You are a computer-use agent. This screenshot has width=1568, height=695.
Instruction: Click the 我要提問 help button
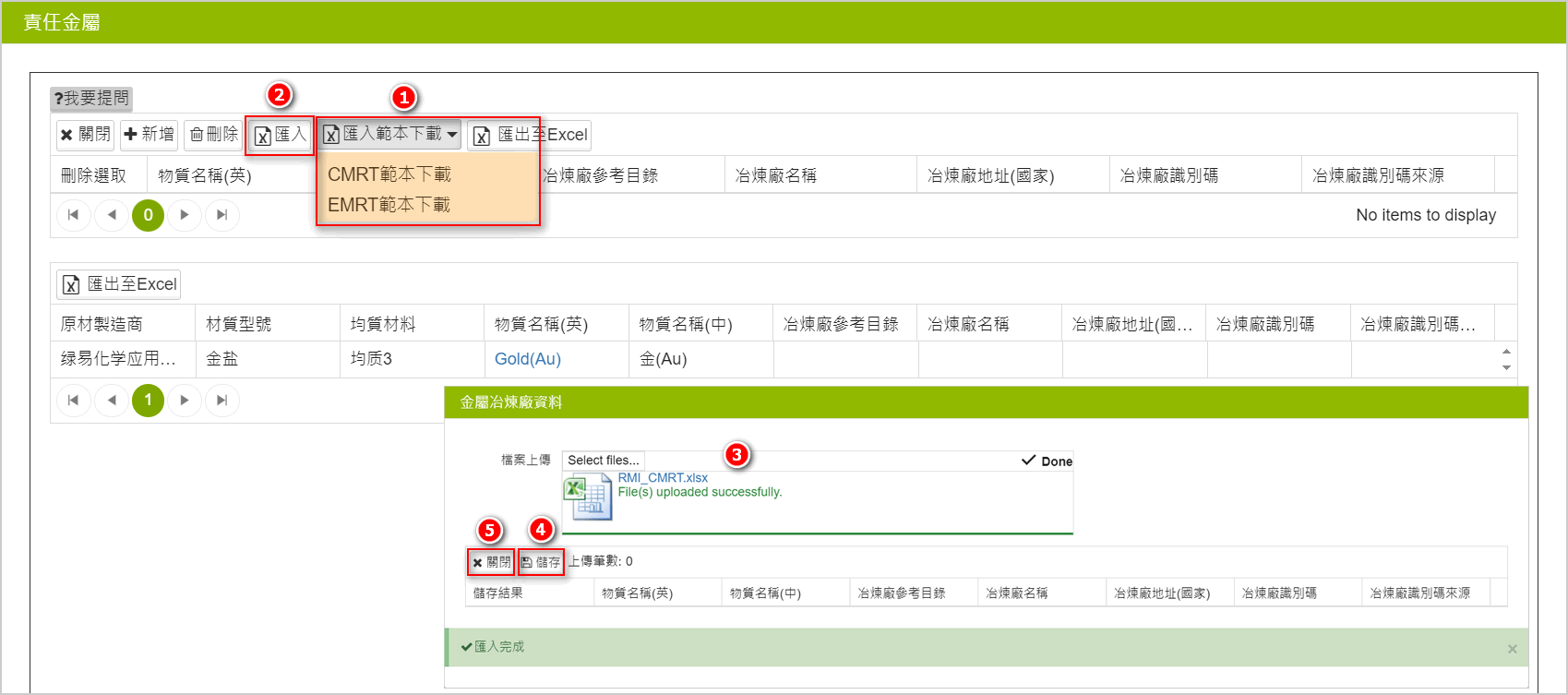coord(91,98)
